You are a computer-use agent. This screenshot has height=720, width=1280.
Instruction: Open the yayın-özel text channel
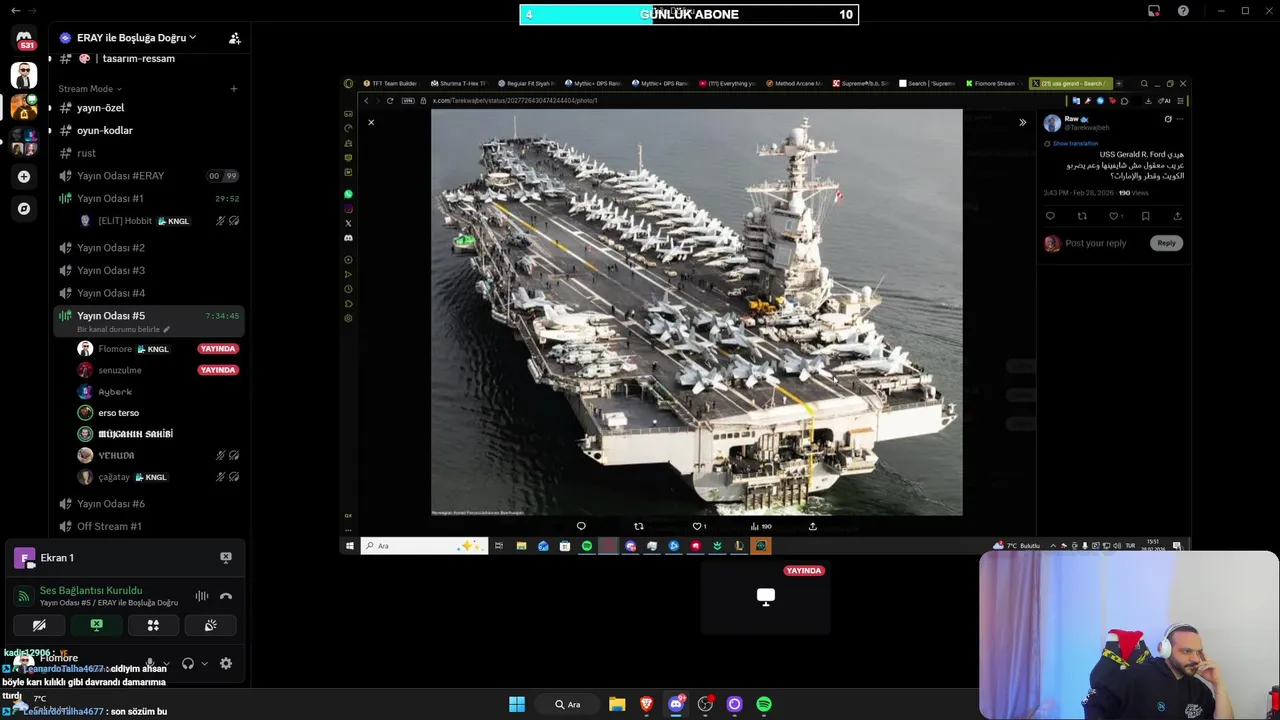point(149,108)
